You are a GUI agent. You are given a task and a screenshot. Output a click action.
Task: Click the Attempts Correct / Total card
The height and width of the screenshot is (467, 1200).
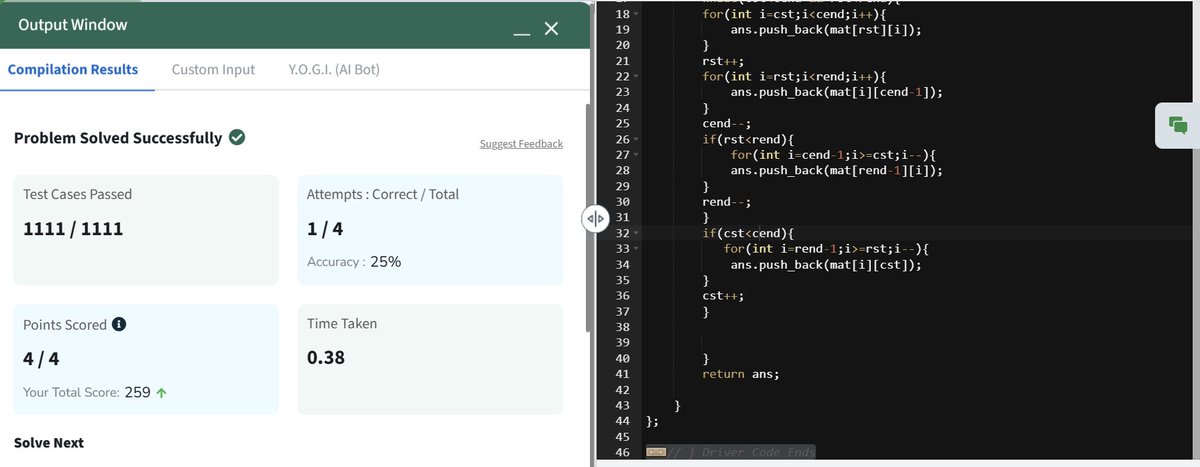430,230
